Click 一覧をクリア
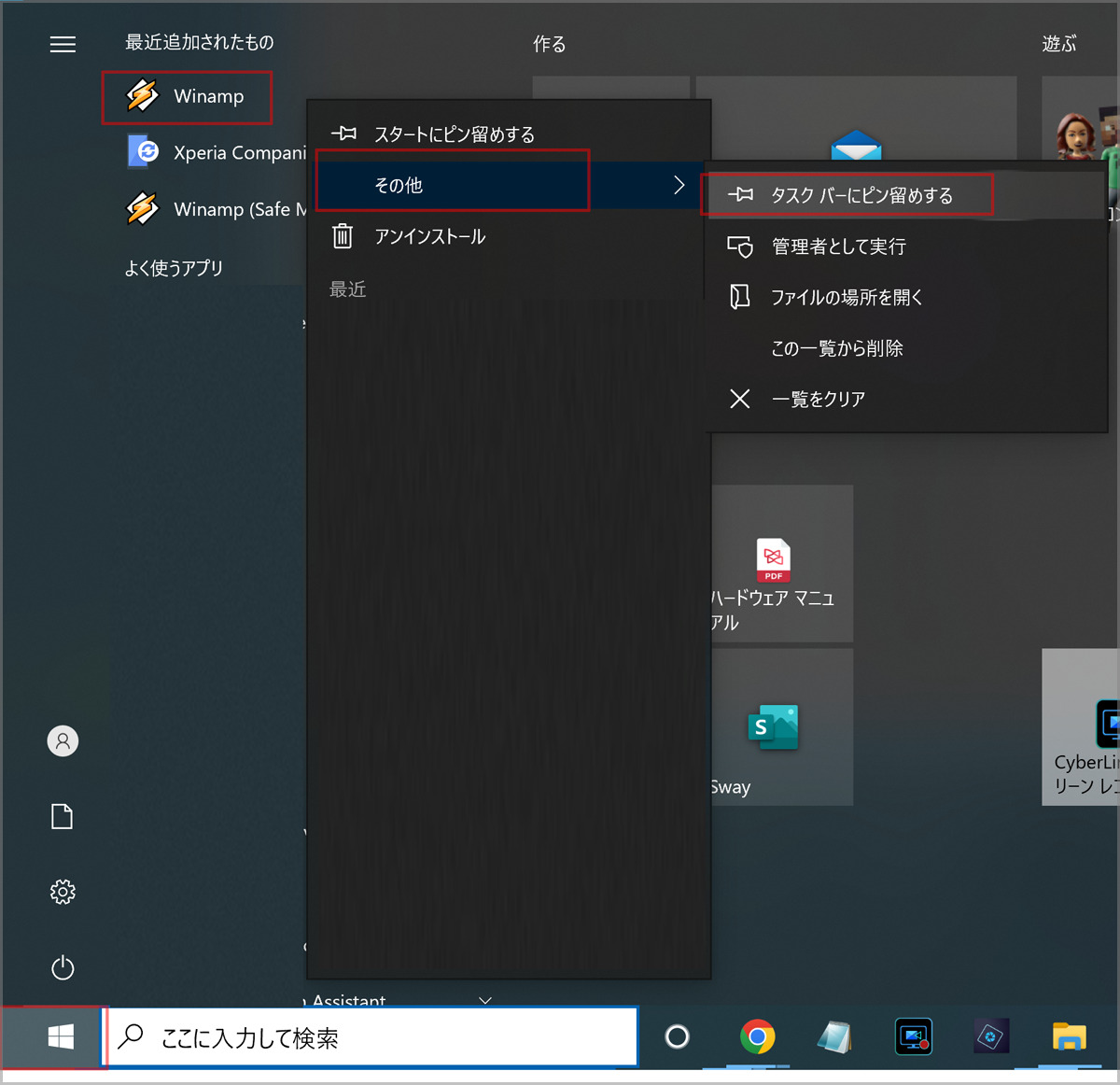This screenshot has height=1085, width=1120. pos(905,400)
